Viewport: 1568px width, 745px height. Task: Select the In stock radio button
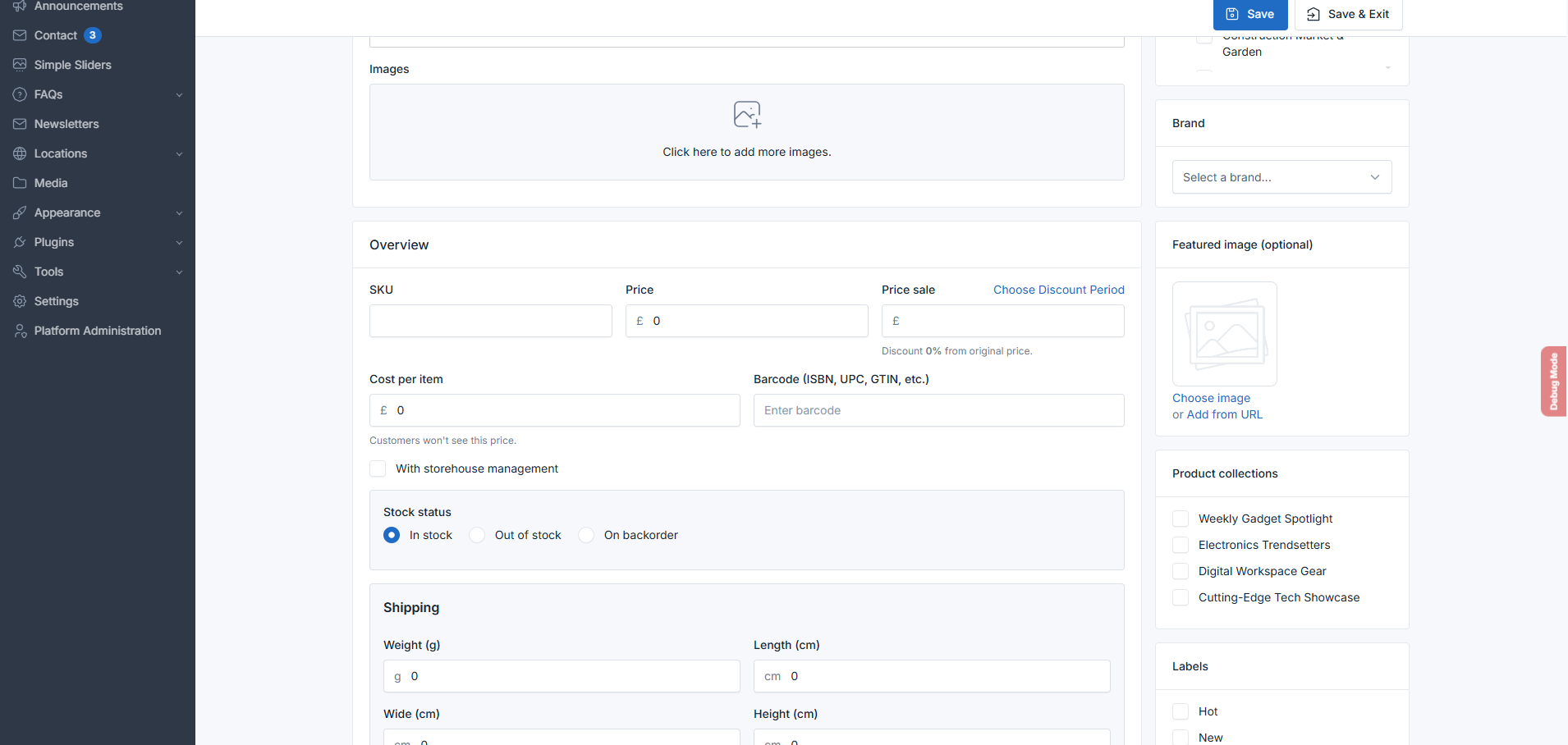point(392,535)
